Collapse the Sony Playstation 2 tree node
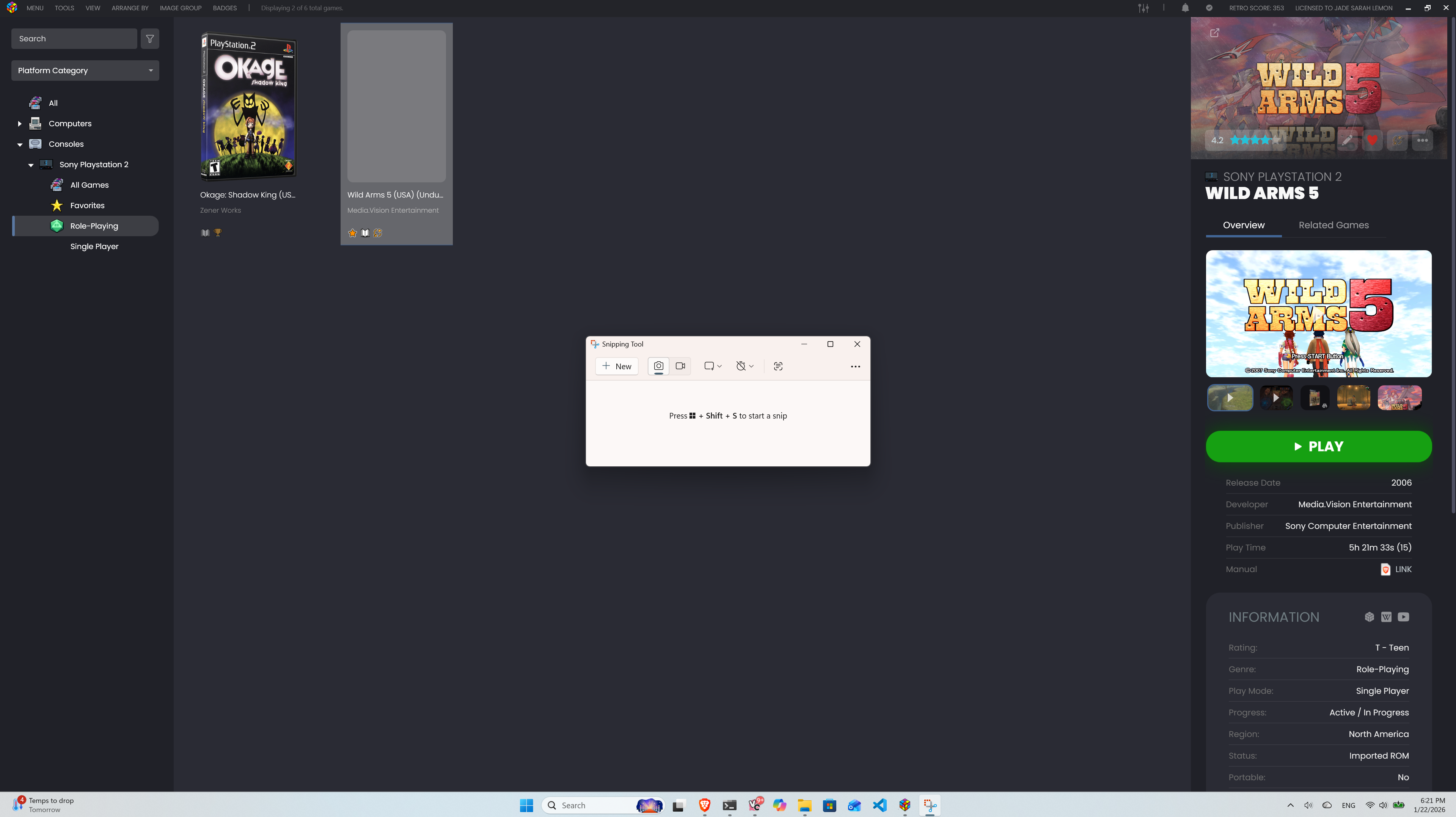This screenshot has width=1456, height=817. pos(31,165)
